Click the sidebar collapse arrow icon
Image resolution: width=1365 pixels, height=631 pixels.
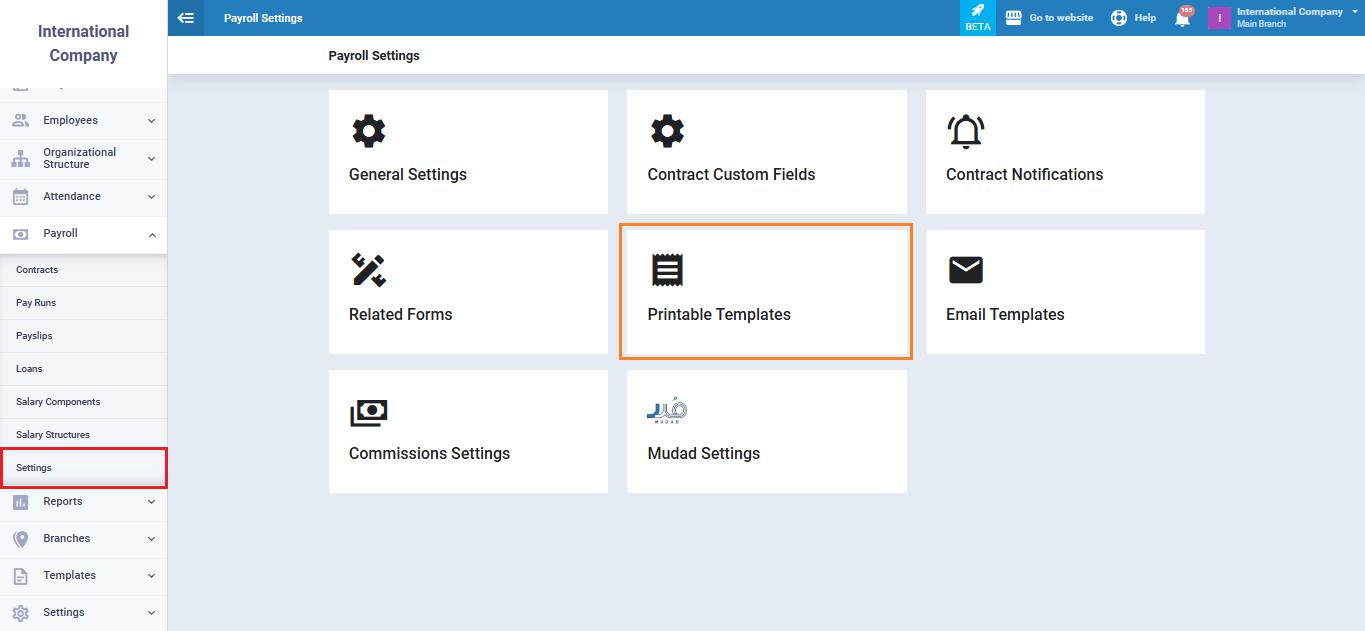185,18
